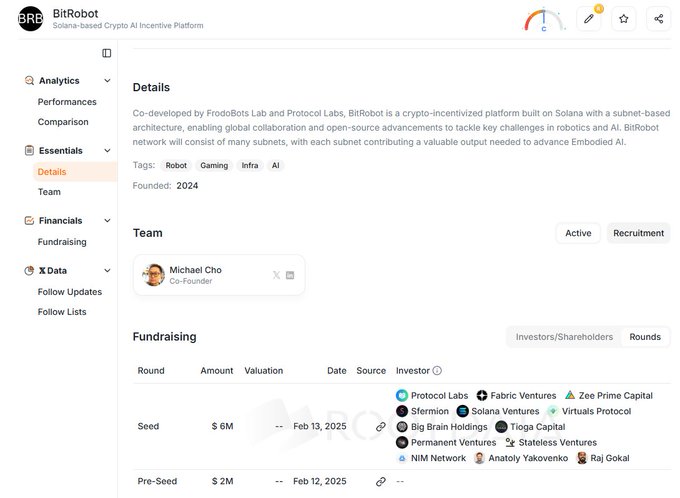The image size is (680, 498).
Task: Open the Protocol Labs investor link
Action: point(439,396)
